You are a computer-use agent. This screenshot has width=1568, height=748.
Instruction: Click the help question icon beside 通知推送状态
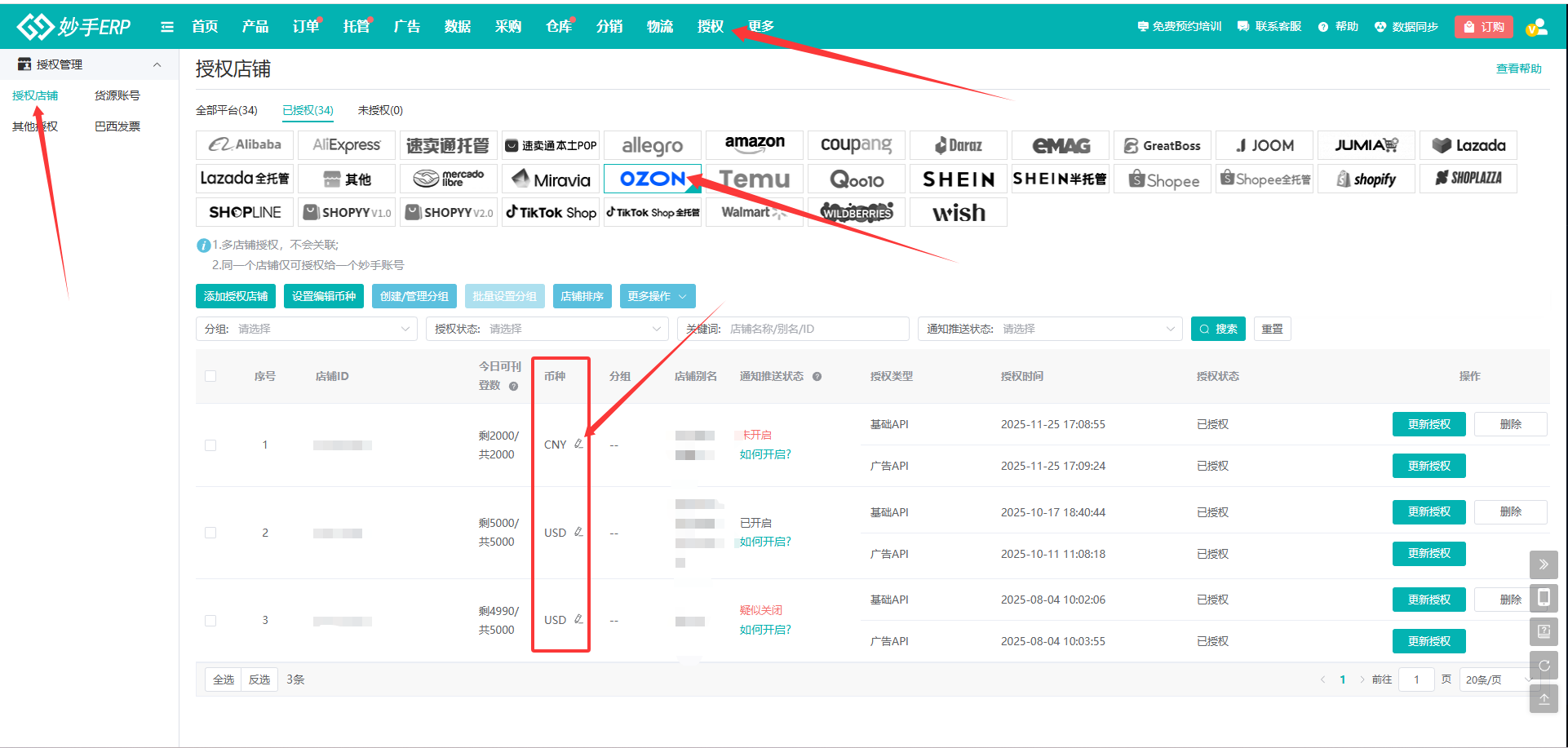[817, 376]
